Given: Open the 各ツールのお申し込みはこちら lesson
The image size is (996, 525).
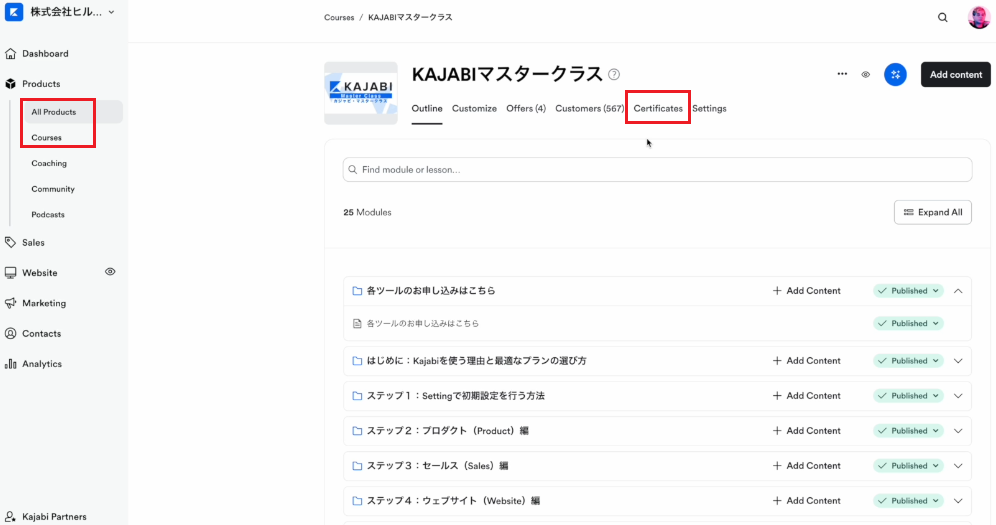Looking at the screenshot, I should click(x=423, y=324).
